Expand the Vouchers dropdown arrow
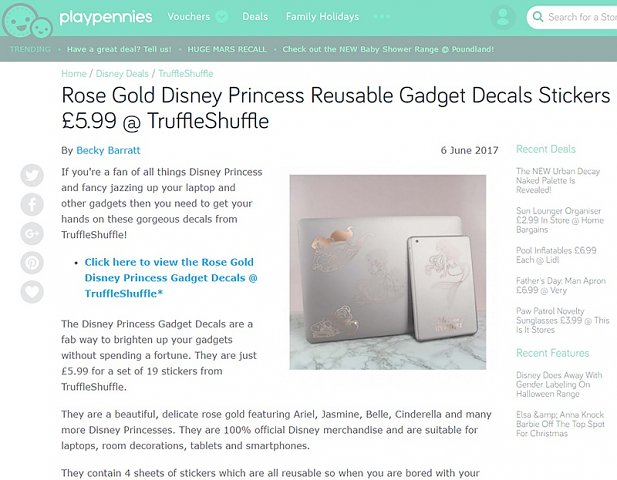The height and width of the screenshot is (480, 617). point(222,17)
